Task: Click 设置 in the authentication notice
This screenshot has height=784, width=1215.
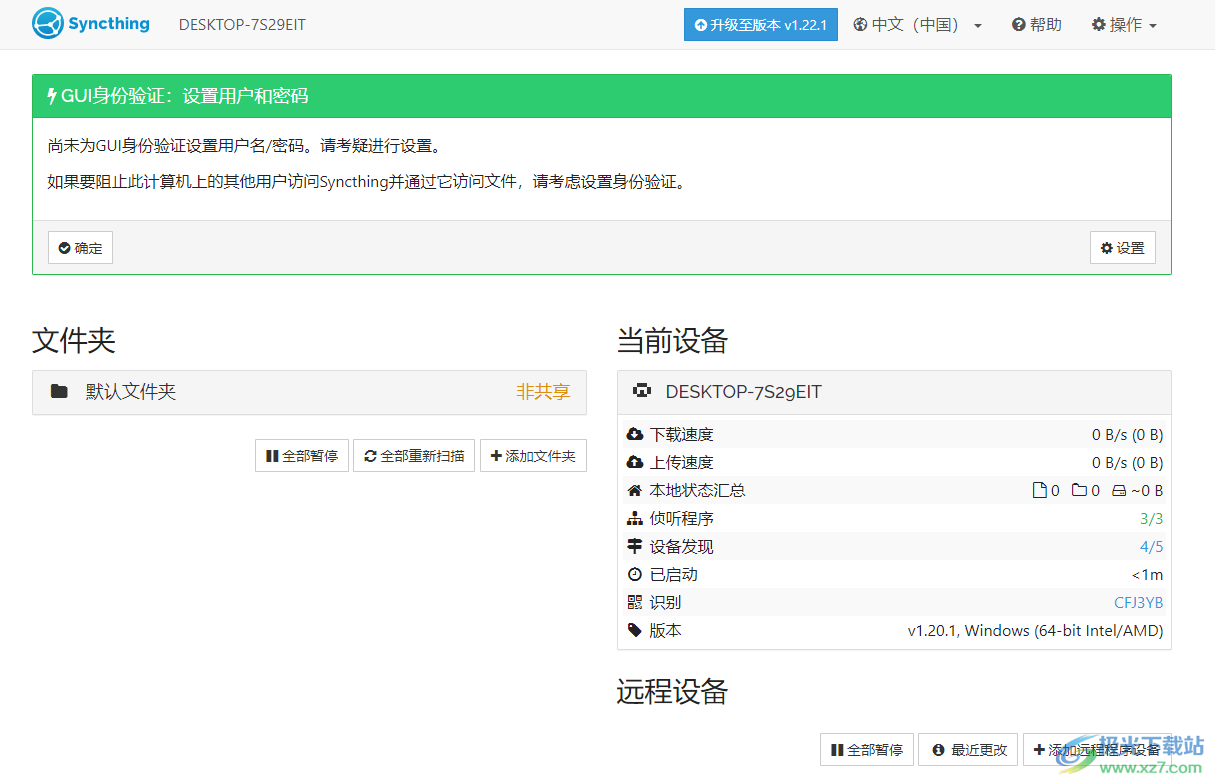Action: click(1123, 248)
